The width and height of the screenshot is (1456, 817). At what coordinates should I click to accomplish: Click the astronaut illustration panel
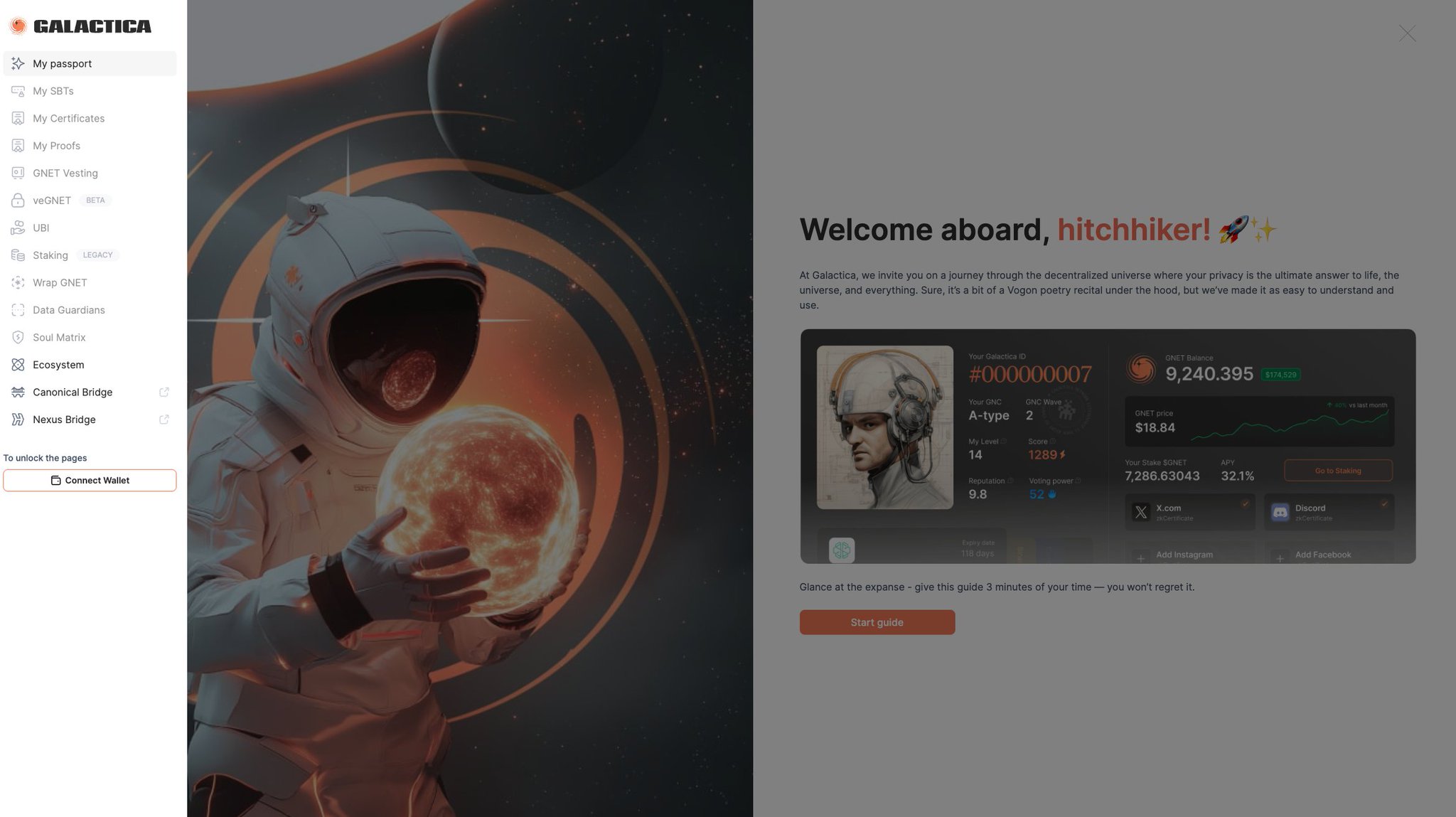click(x=469, y=408)
